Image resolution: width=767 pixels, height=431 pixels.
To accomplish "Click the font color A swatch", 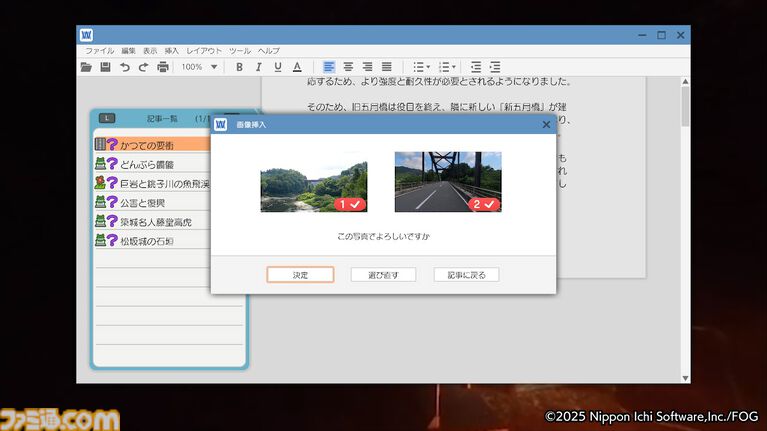I will click(297, 67).
